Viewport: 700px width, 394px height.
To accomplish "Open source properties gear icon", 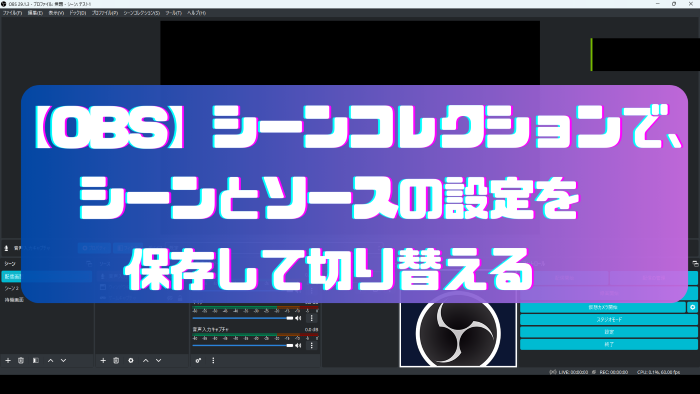I will pyautogui.click(x=131, y=360).
